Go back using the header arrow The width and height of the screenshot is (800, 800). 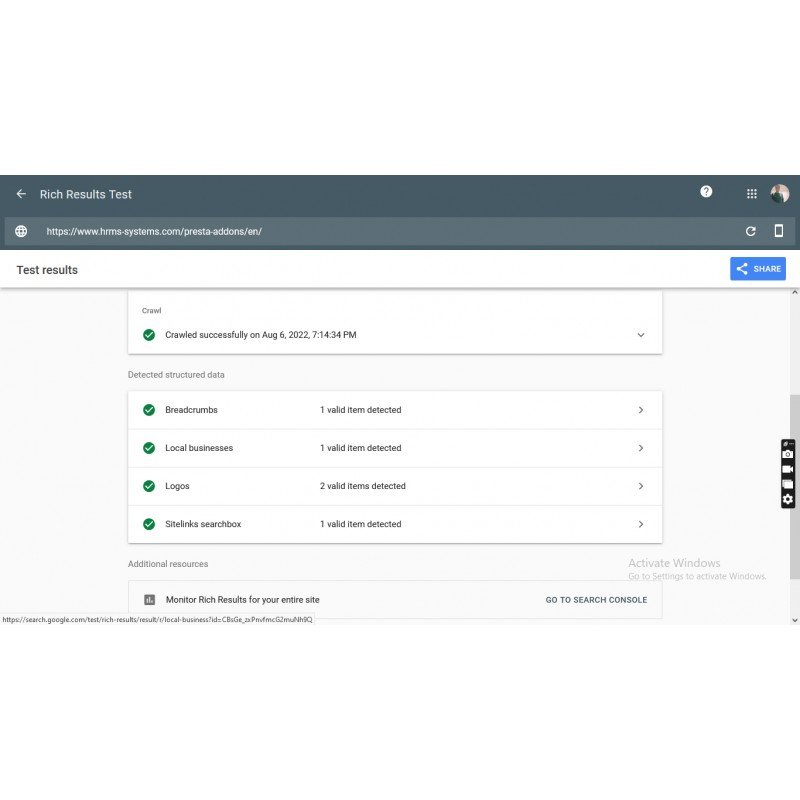21,194
